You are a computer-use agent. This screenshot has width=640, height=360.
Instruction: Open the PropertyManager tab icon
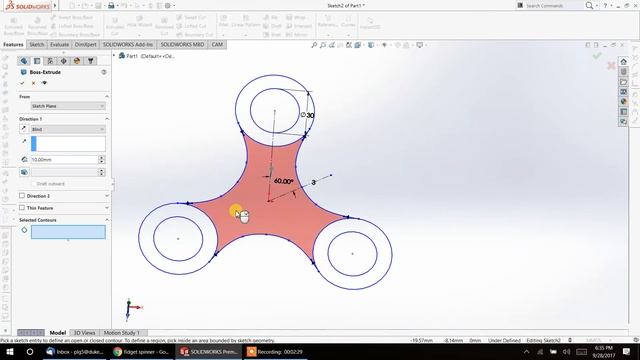37,61
